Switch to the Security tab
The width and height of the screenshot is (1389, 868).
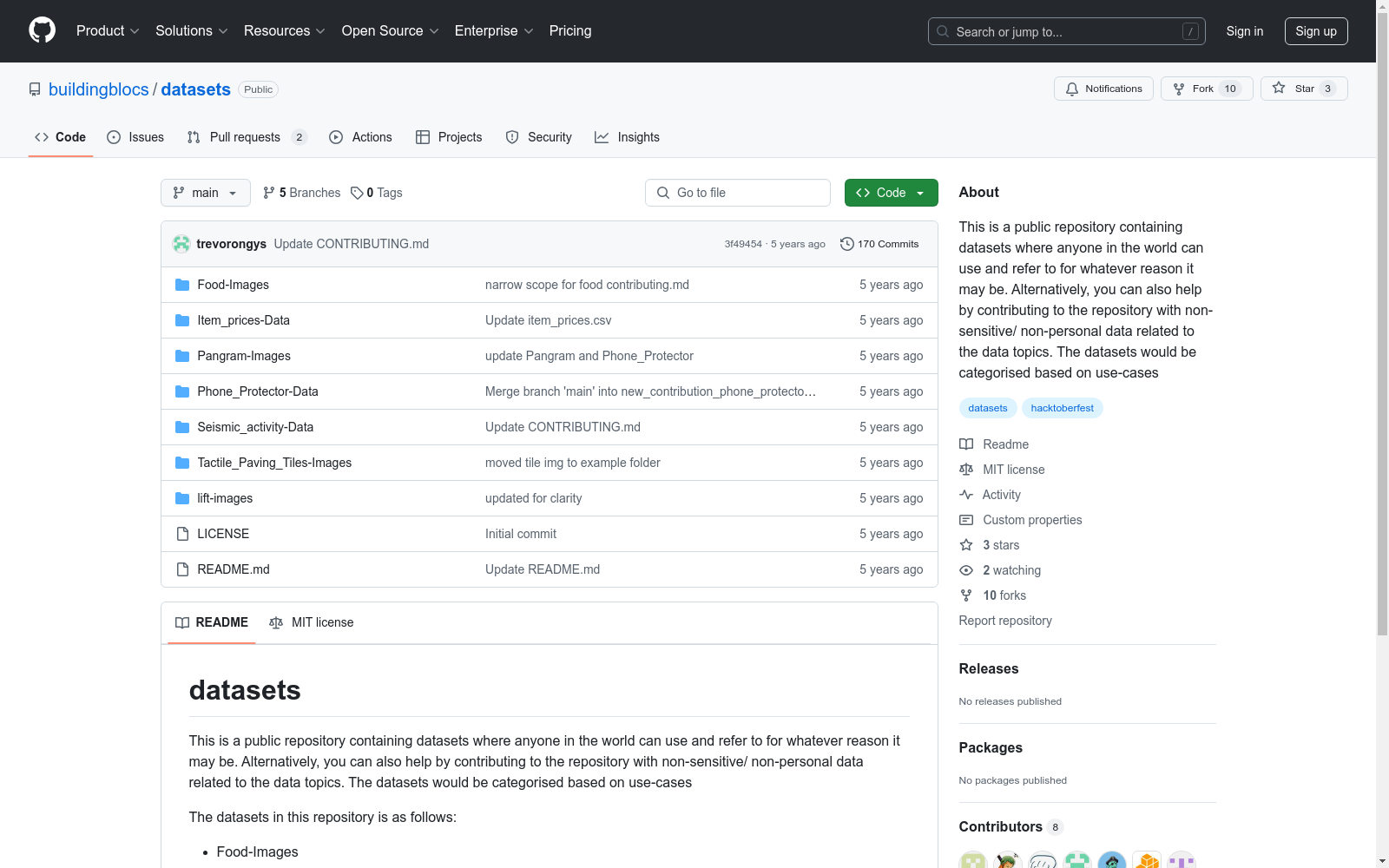click(539, 137)
